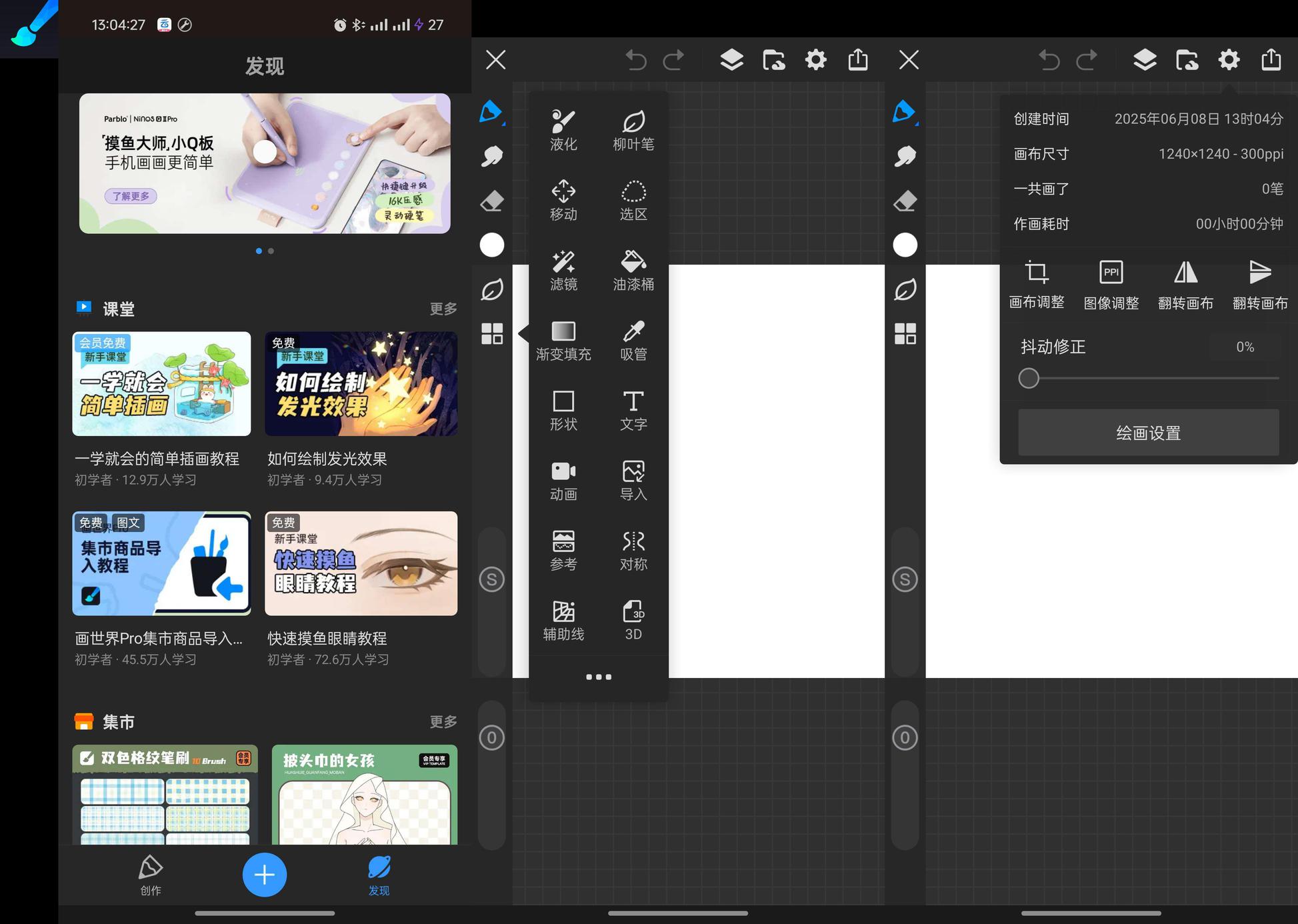Image resolution: width=1298 pixels, height=924 pixels.
Task: Select the 液化 liquify tool
Action: click(x=563, y=131)
